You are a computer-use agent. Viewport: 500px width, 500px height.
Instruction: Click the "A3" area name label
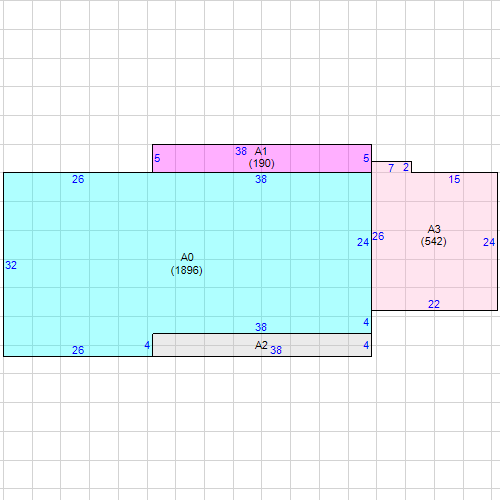tap(434, 229)
